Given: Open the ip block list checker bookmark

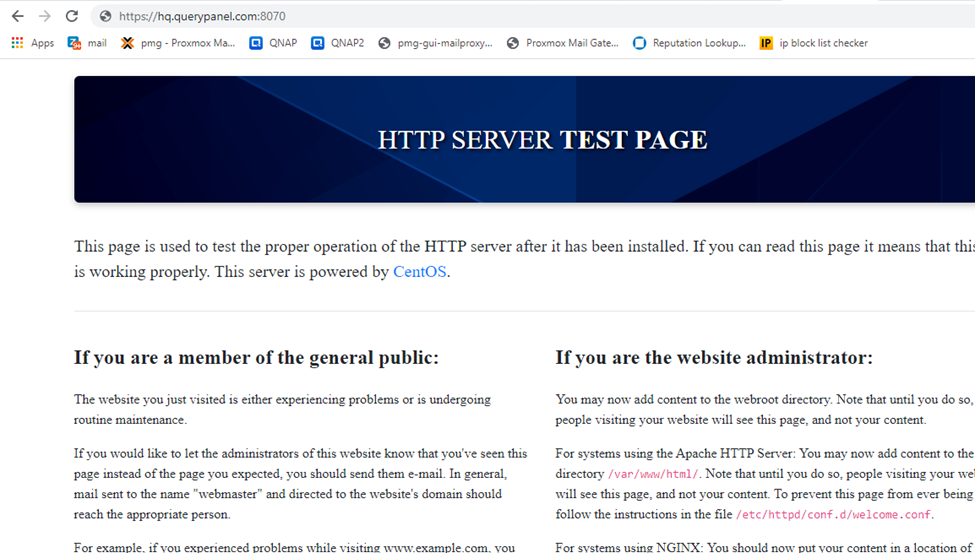Looking at the screenshot, I should pos(813,43).
